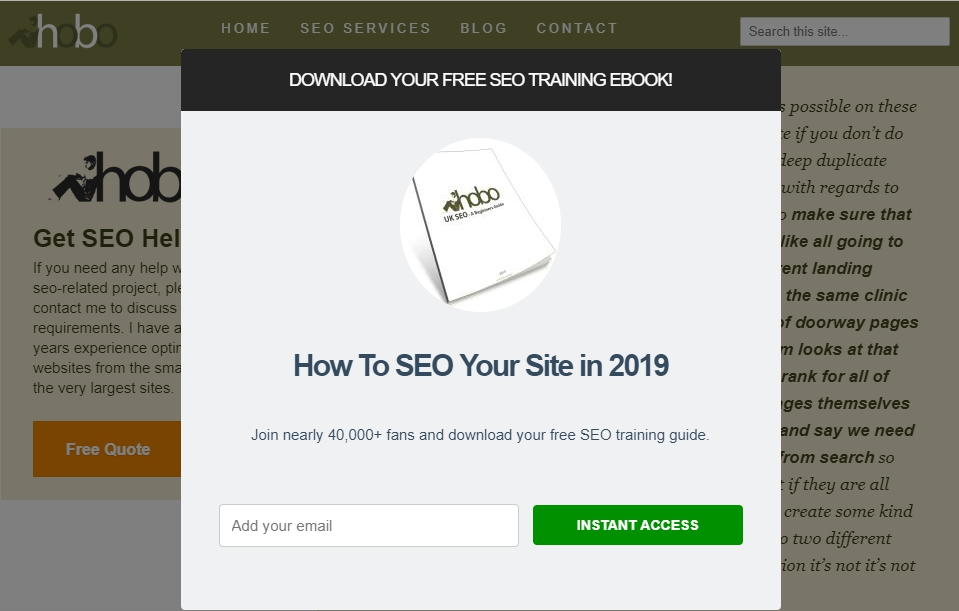Viewport: 959px width, 611px height.
Task: Click the sidebar Hobo logo image
Action: [115, 177]
